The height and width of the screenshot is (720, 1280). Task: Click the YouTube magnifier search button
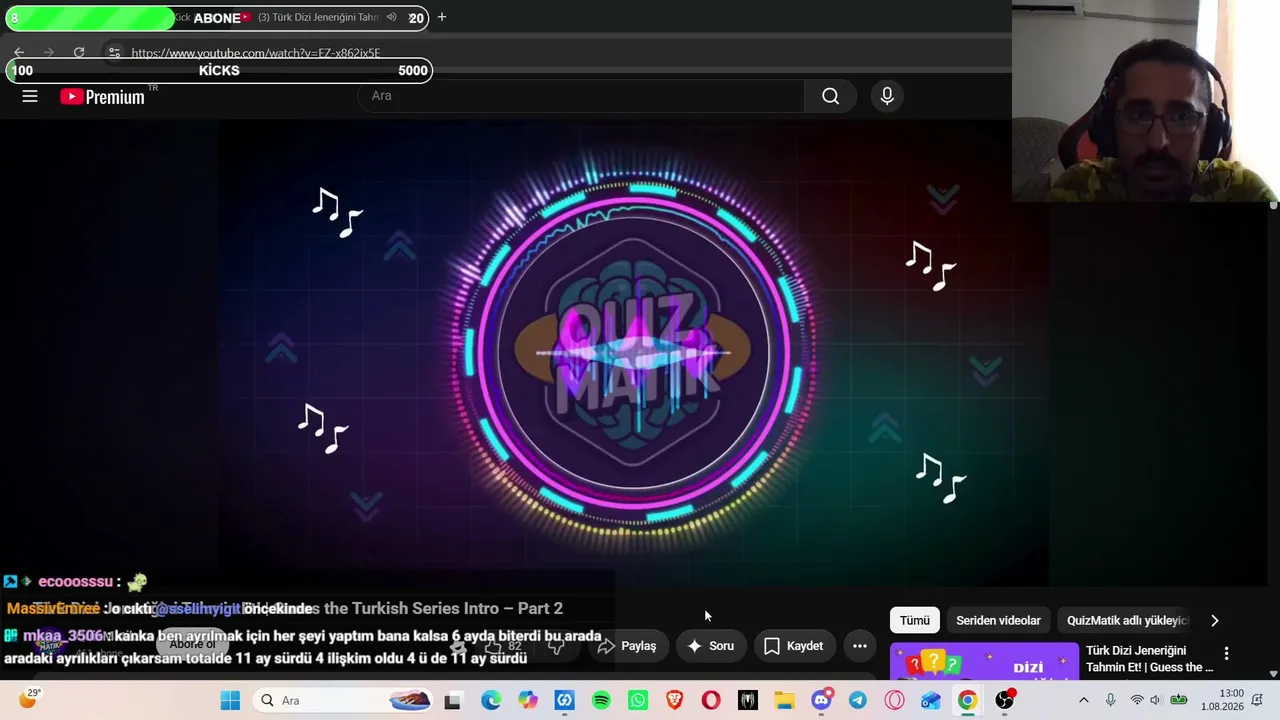point(830,96)
